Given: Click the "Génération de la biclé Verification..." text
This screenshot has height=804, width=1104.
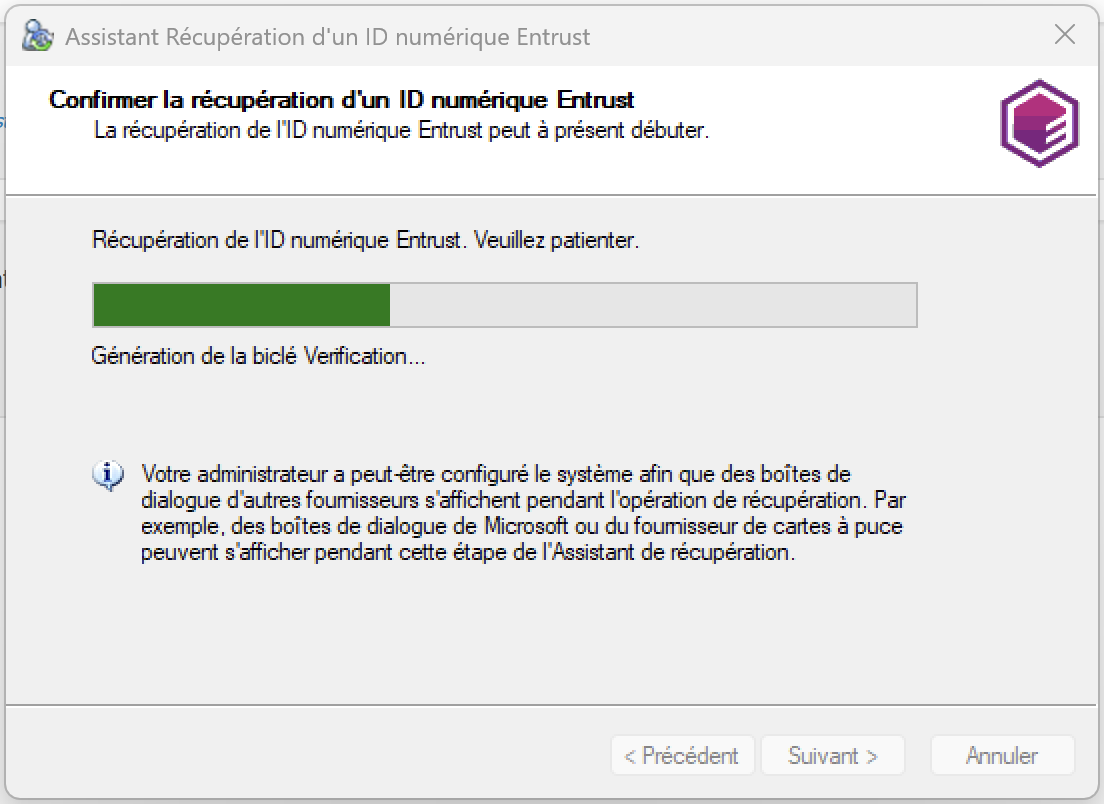Looking at the screenshot, I should (258, 356).
